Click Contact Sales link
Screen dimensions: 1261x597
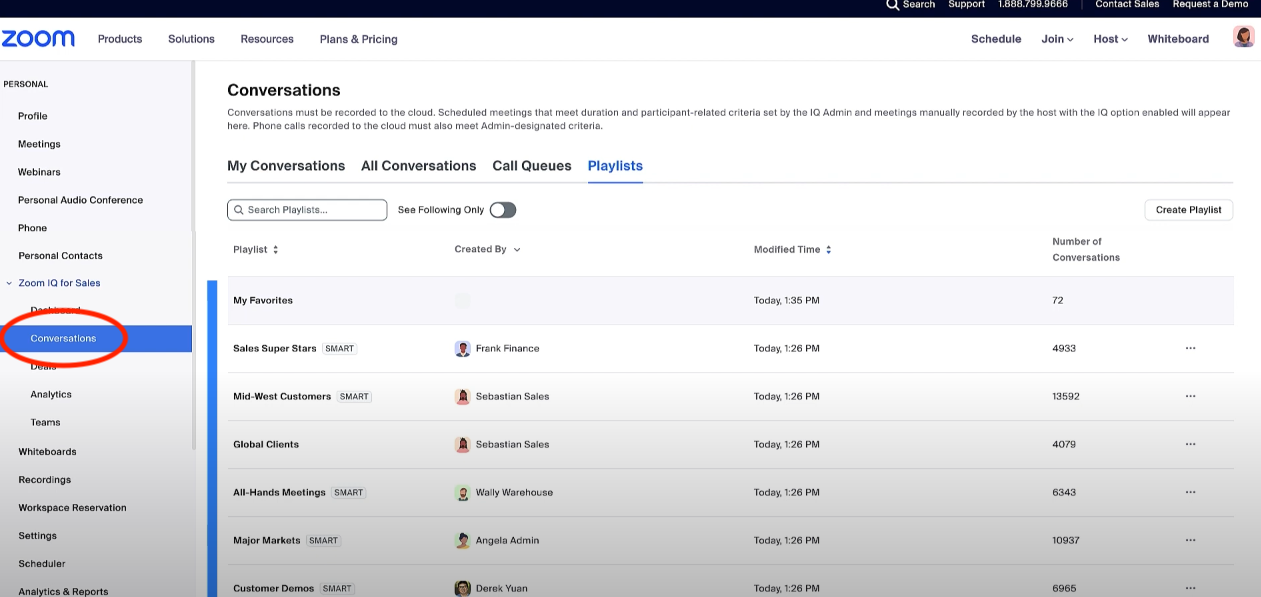coord(1127,5)
